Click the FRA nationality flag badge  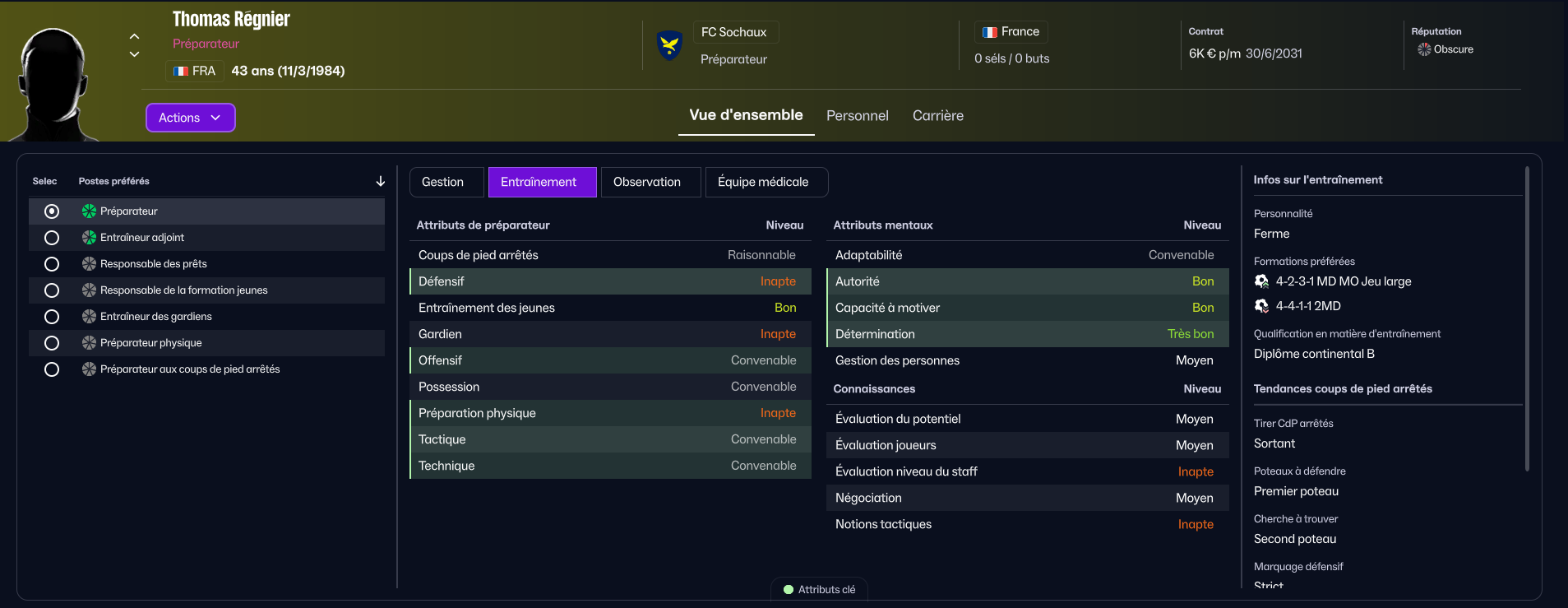click(x=195, y=71)
